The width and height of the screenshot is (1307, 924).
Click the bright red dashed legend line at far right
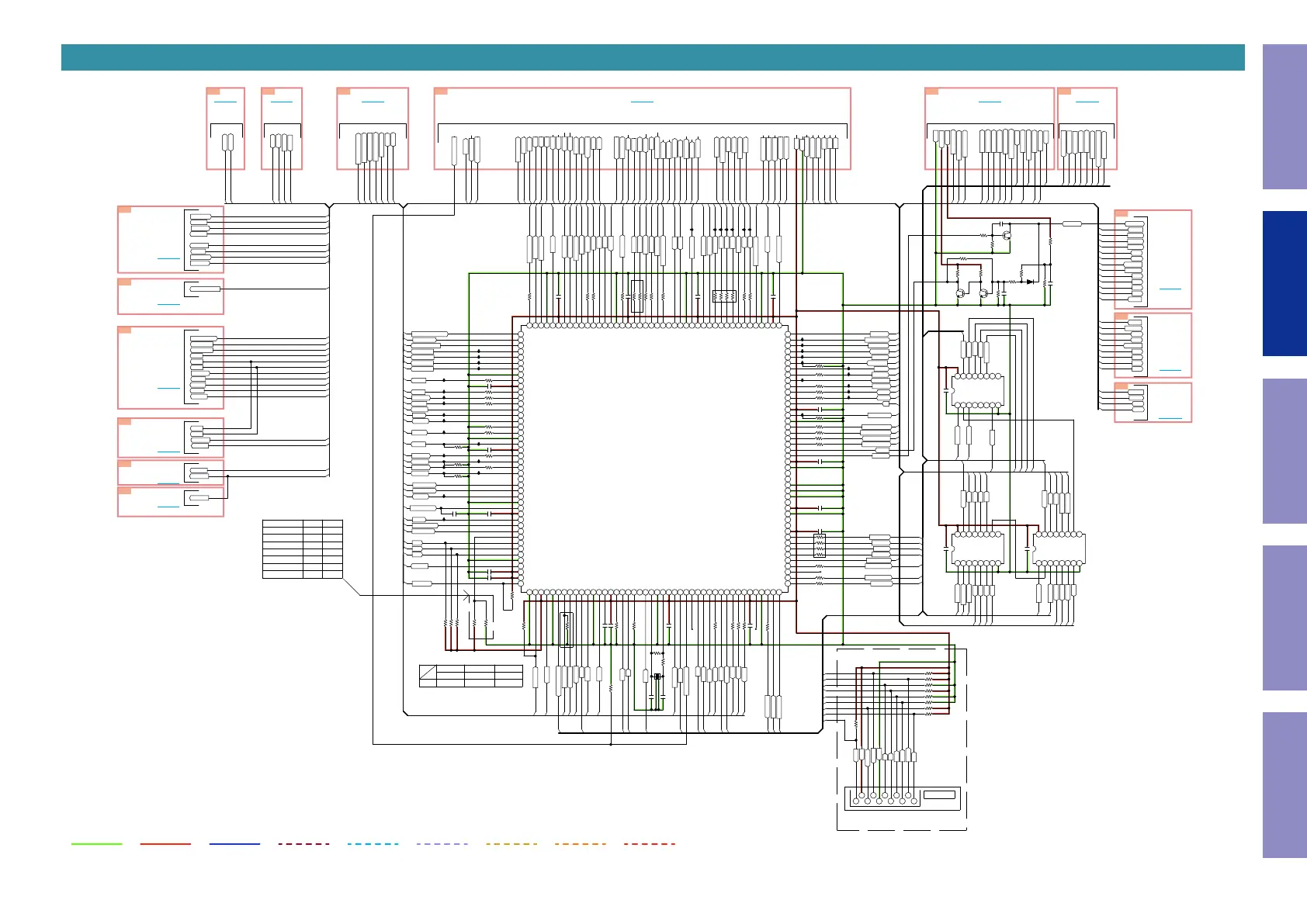point(649,844)
